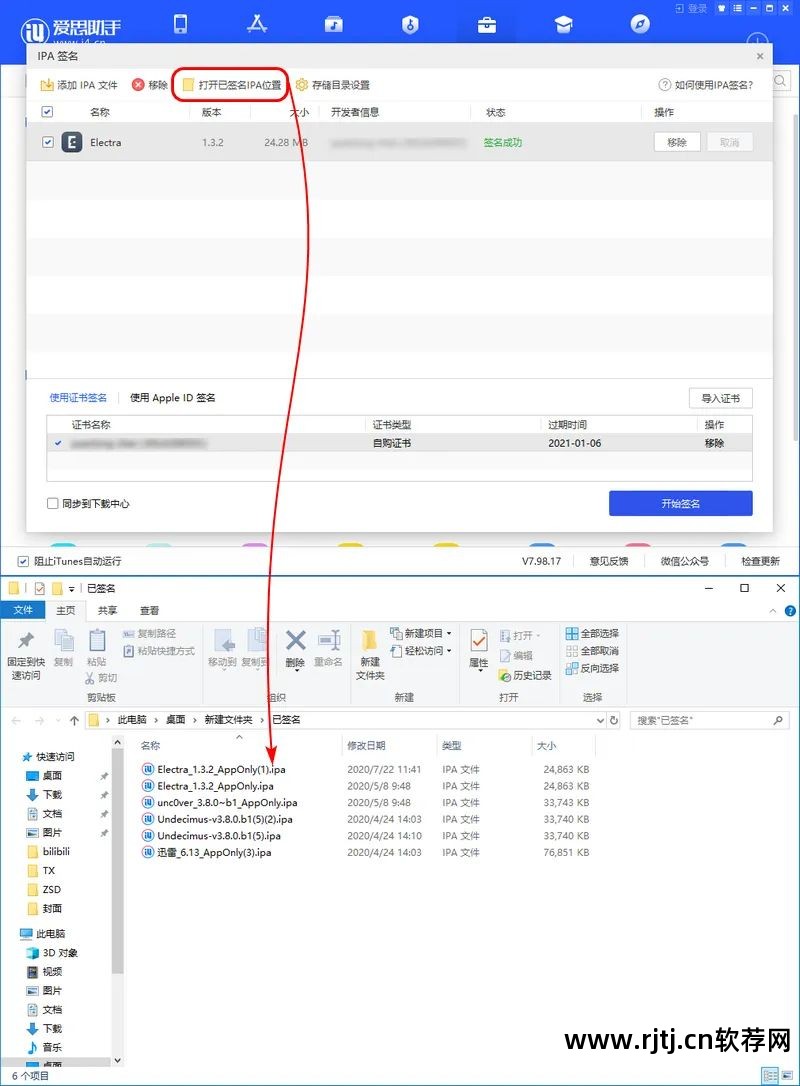
Task: Toggle 阻止iTunes自动运行 checkbox
Action: (23, 561)
